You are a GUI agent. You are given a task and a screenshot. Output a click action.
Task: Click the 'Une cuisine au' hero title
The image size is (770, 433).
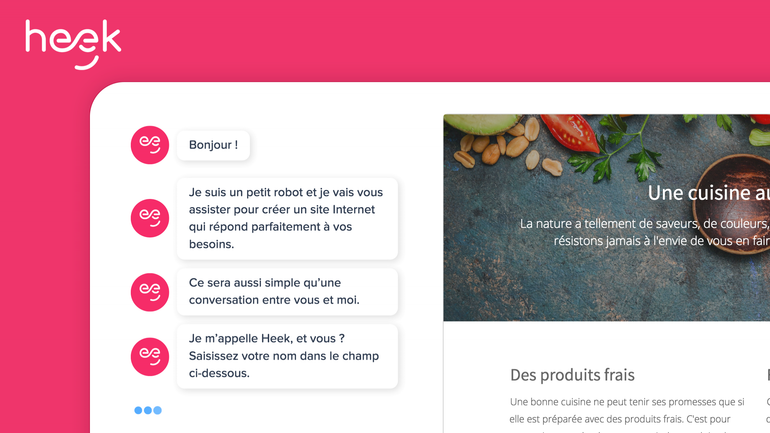708,193
